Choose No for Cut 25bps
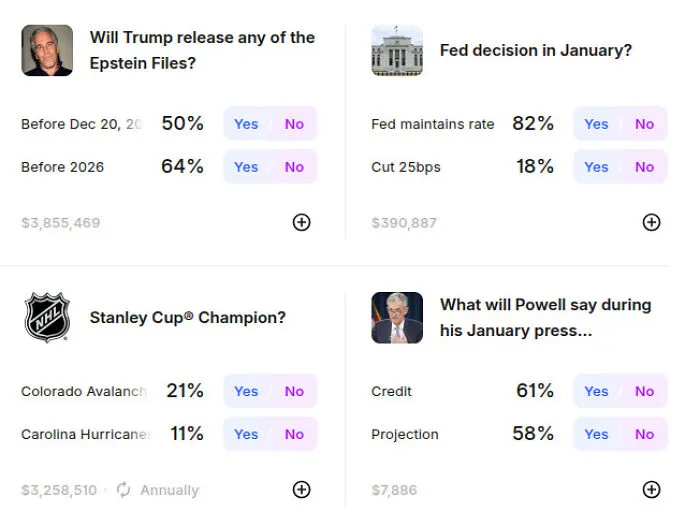This screenshot has height=526, width=700. point(644,167)
